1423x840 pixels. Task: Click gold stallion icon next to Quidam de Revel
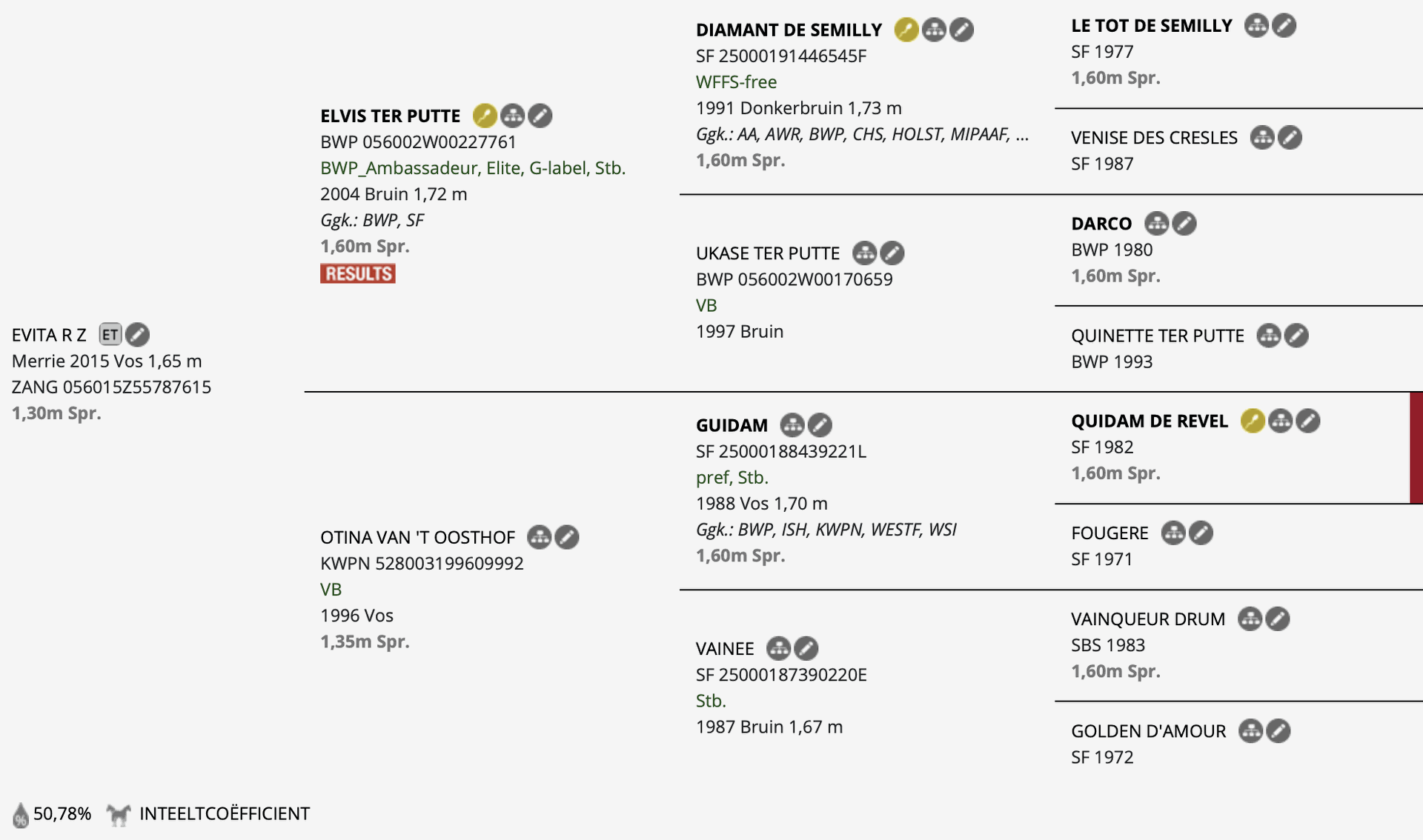pyautogui.click(x=1253, y=421)
